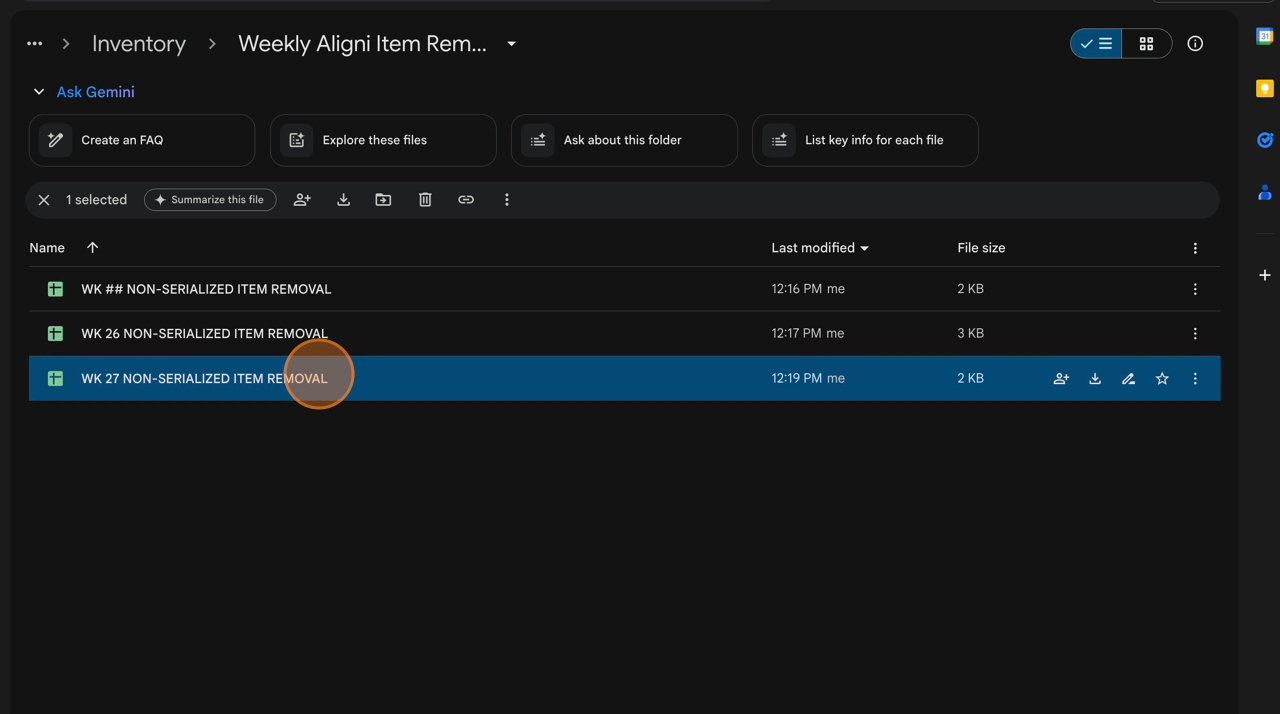The image size is (1280, 714).
Task: Open Google Keep from side panel
Action: coord(1264,89)
